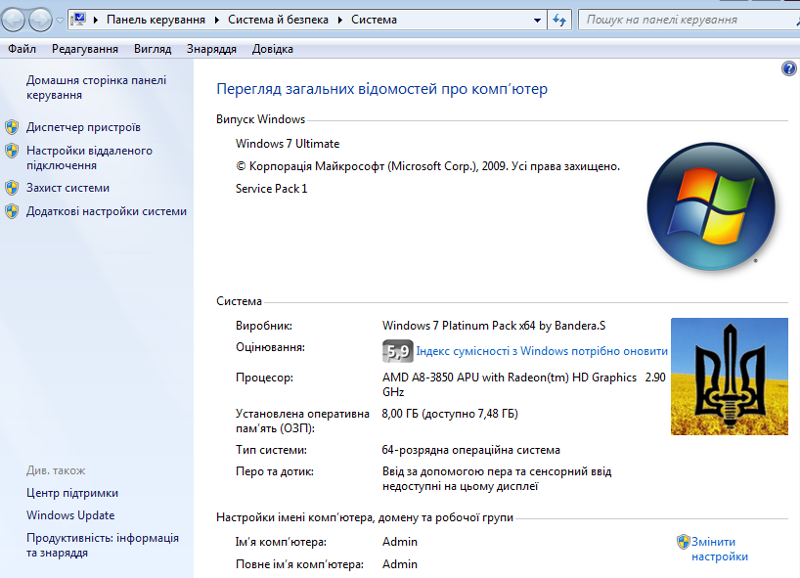Screen dimensions: 800x578
Task: Open Захист системи link
Action: pyautogui.click(x=68, y=188)
